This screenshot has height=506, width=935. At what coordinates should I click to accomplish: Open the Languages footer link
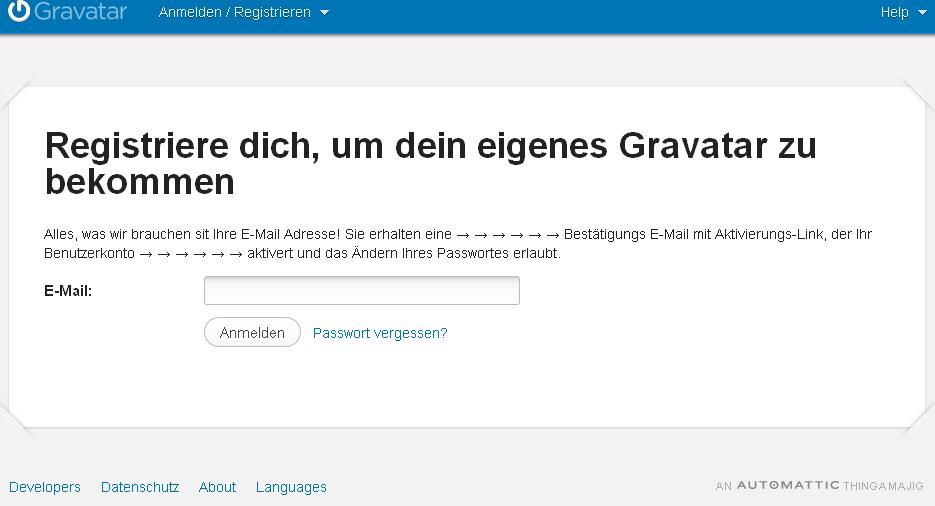(x=291, y=487)
